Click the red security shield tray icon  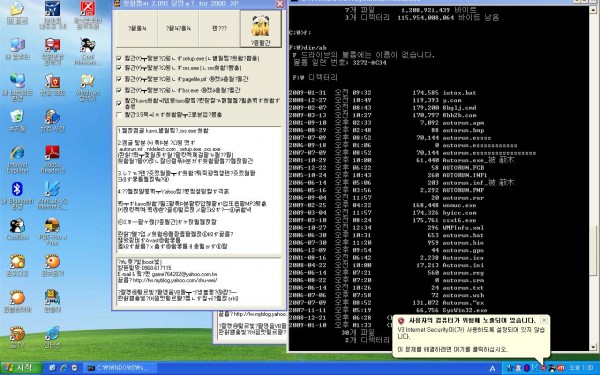pyautogui.click(x=543, y=368)
